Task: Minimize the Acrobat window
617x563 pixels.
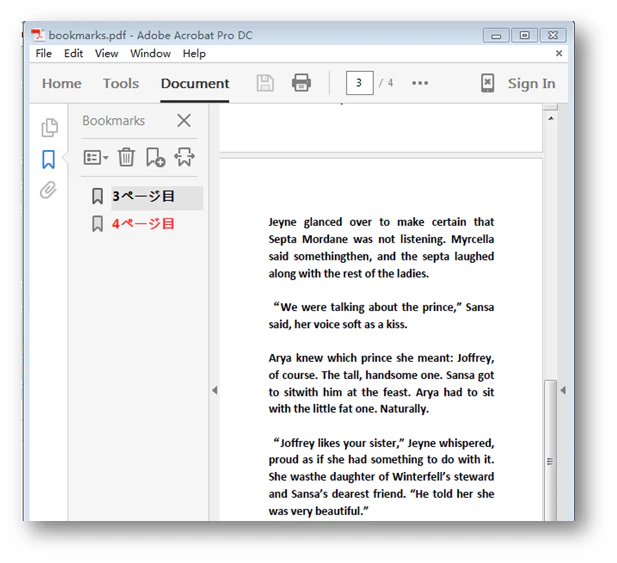Action: [496, 35]
